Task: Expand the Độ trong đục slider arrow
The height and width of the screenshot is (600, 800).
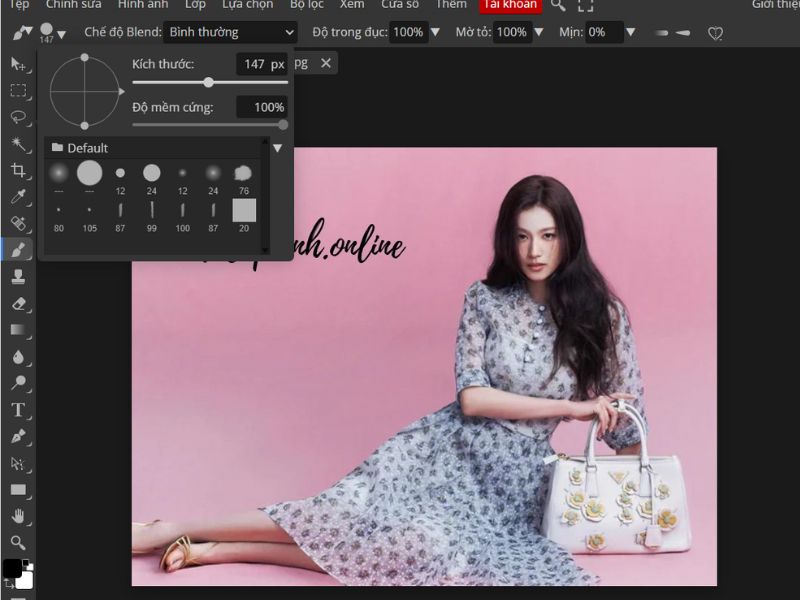Action: click(x=435, y=32)
